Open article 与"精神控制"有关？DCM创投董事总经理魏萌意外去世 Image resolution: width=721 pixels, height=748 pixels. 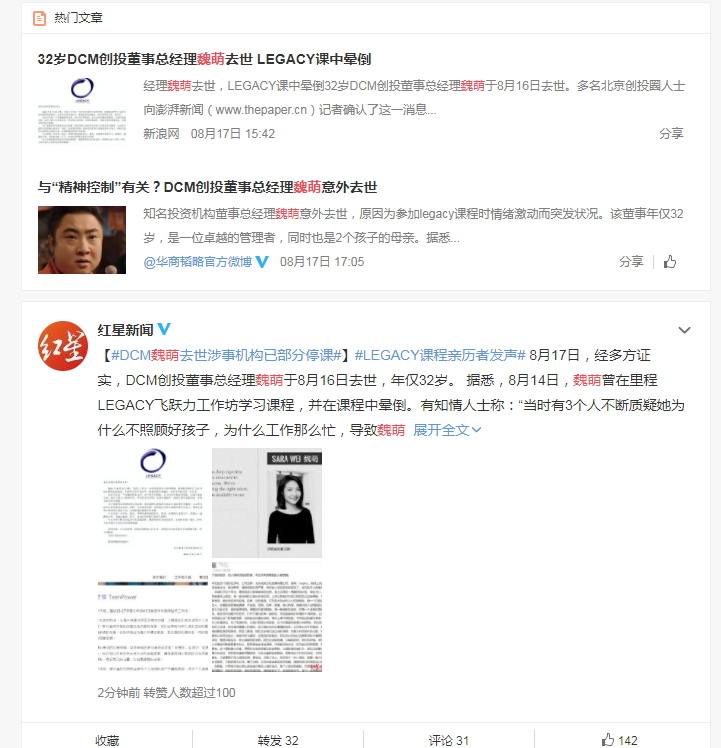click(208, 187)
